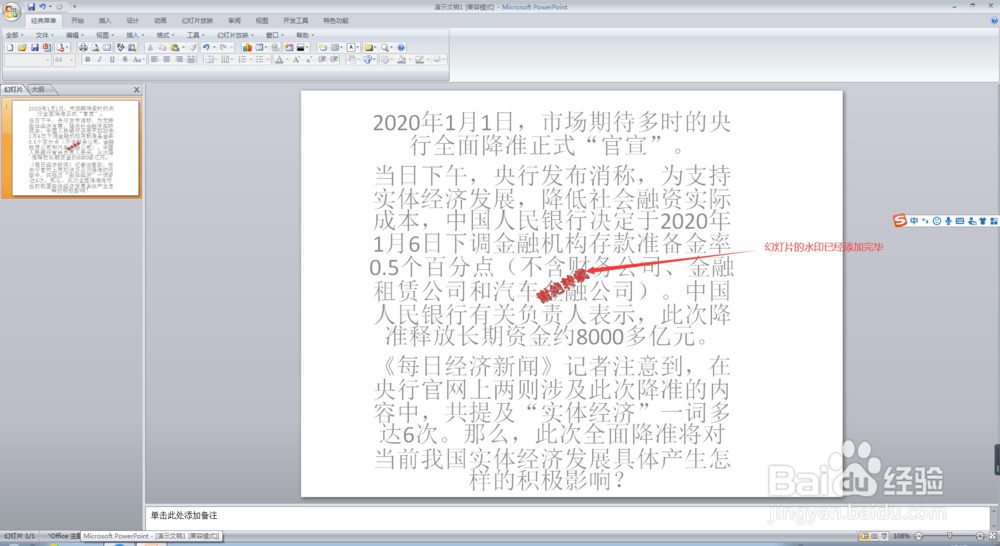Screen dimensions: 1000x546
Task: Align text left
Action: [x=154, y=59]
